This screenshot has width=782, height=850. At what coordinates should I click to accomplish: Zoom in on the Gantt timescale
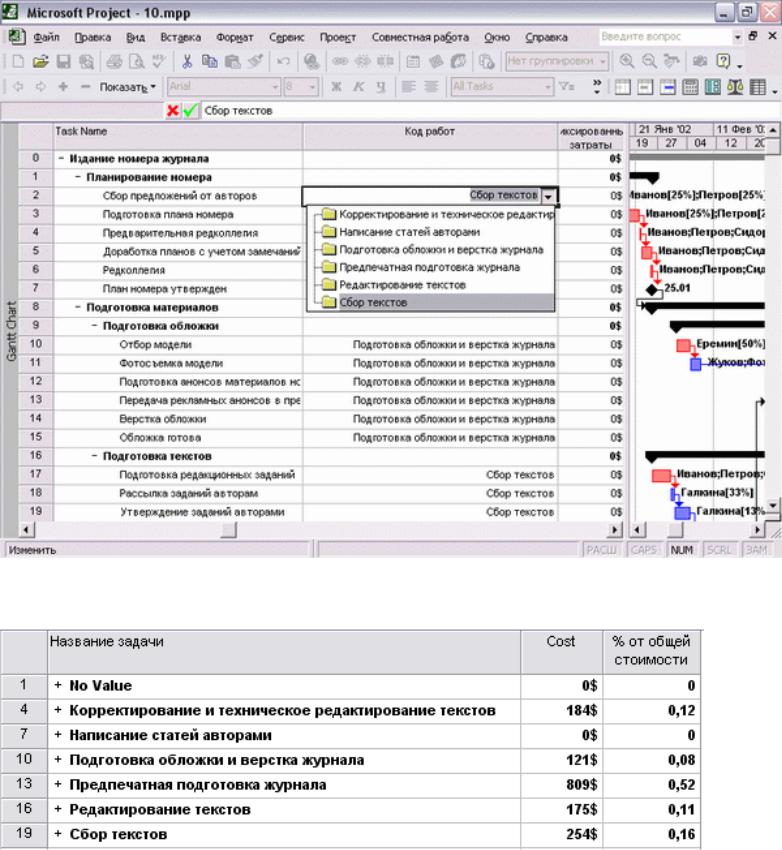pyautogui.click(x=626, y=61)
